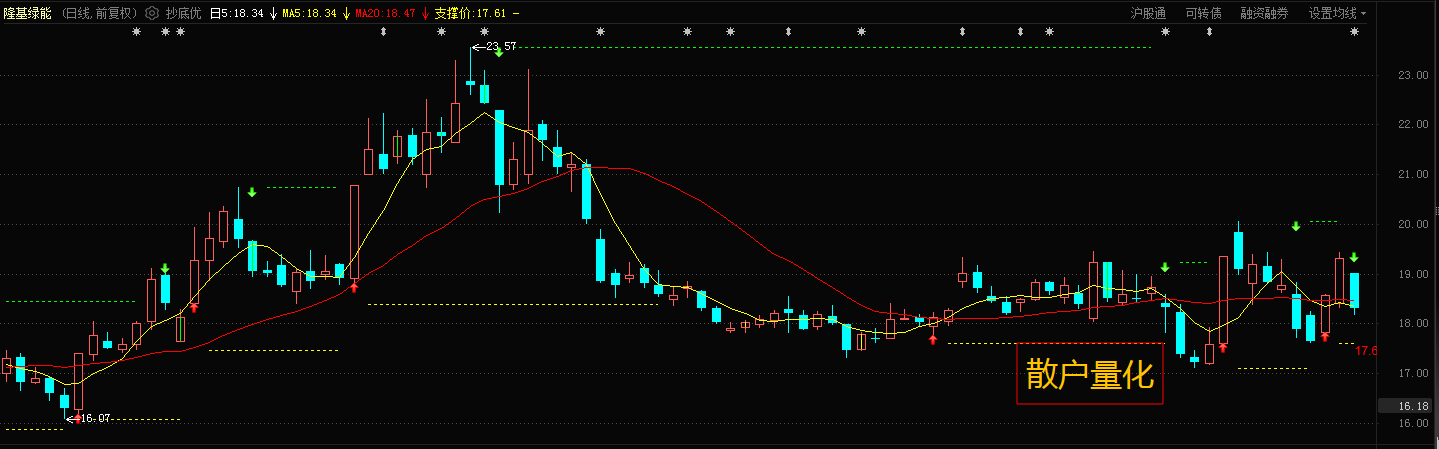Click the green sell arrow beside 23.57 high
1439x449 pixels.
click(498, 52)
